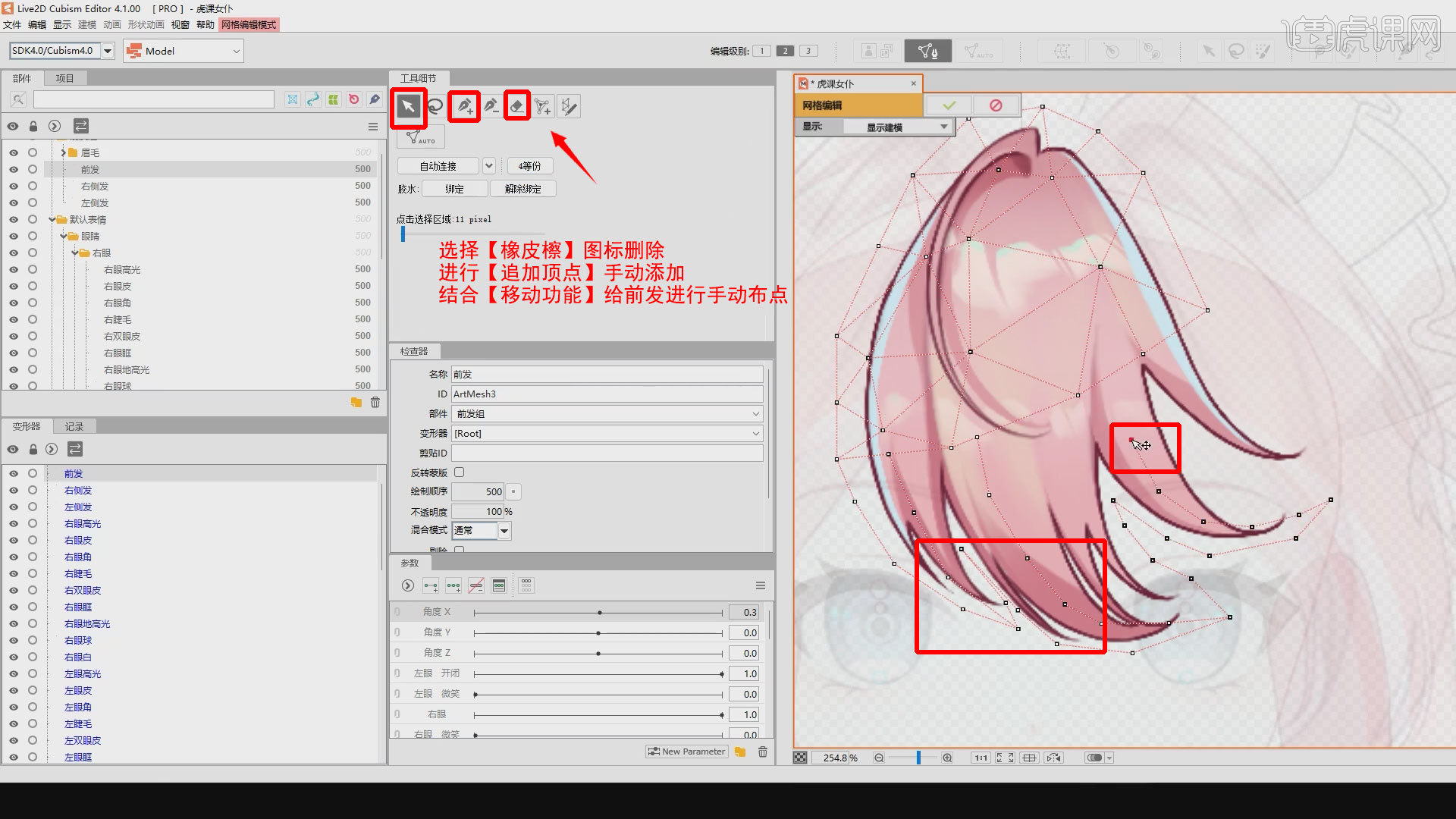1456x819 pixels.
Task: Select the mesh edit brush tool
Action: 569,106
